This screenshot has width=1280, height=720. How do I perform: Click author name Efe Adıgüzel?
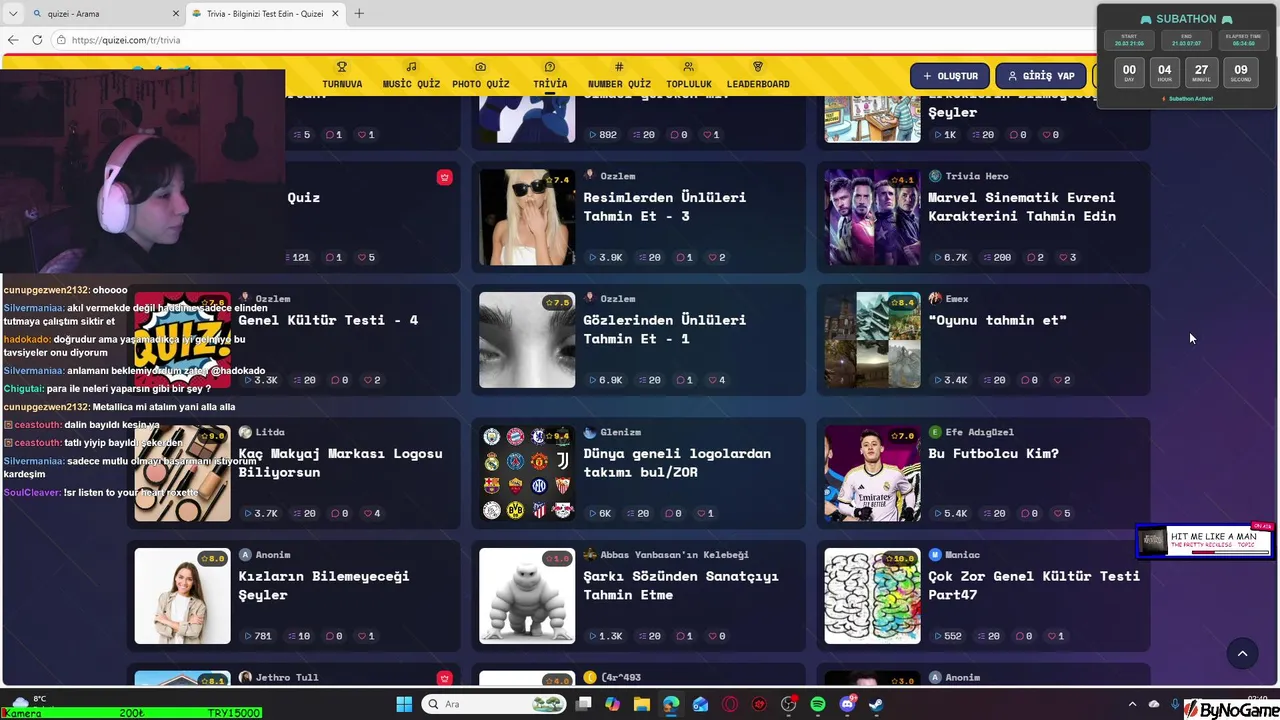pyautogui.click(x=980, y=432)
